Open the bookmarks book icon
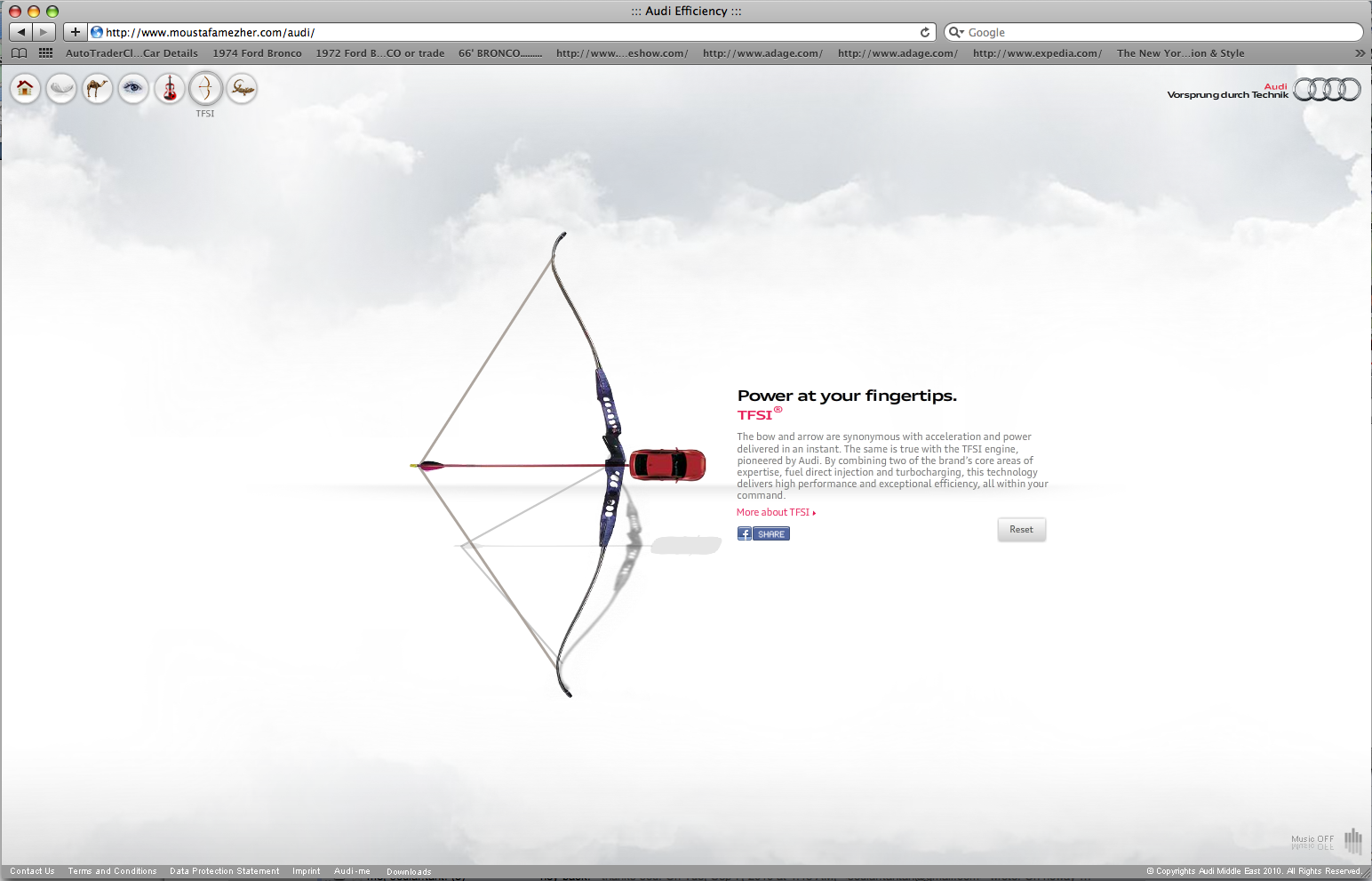Image resolution: width=1372 pixels, height=881 pixels. [x=19, y=53]
